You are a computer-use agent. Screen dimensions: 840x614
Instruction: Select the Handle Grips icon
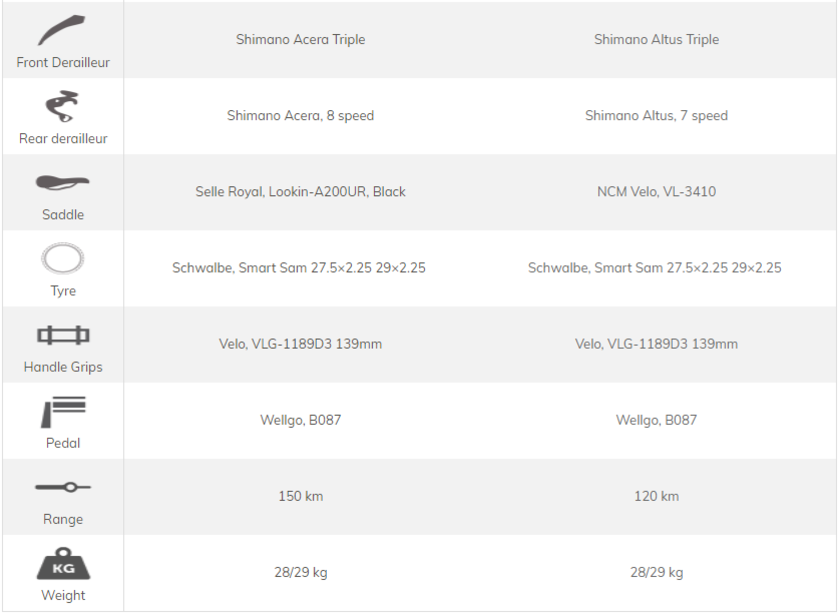click(63, 335)
